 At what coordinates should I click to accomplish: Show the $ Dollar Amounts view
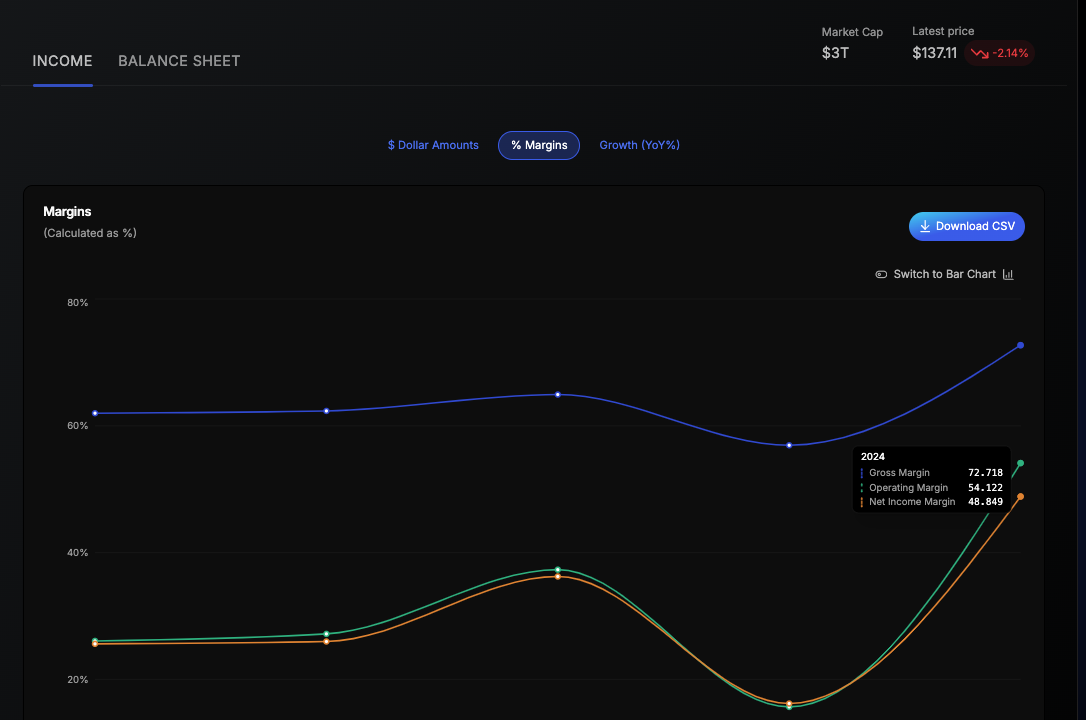pos(433,145)
